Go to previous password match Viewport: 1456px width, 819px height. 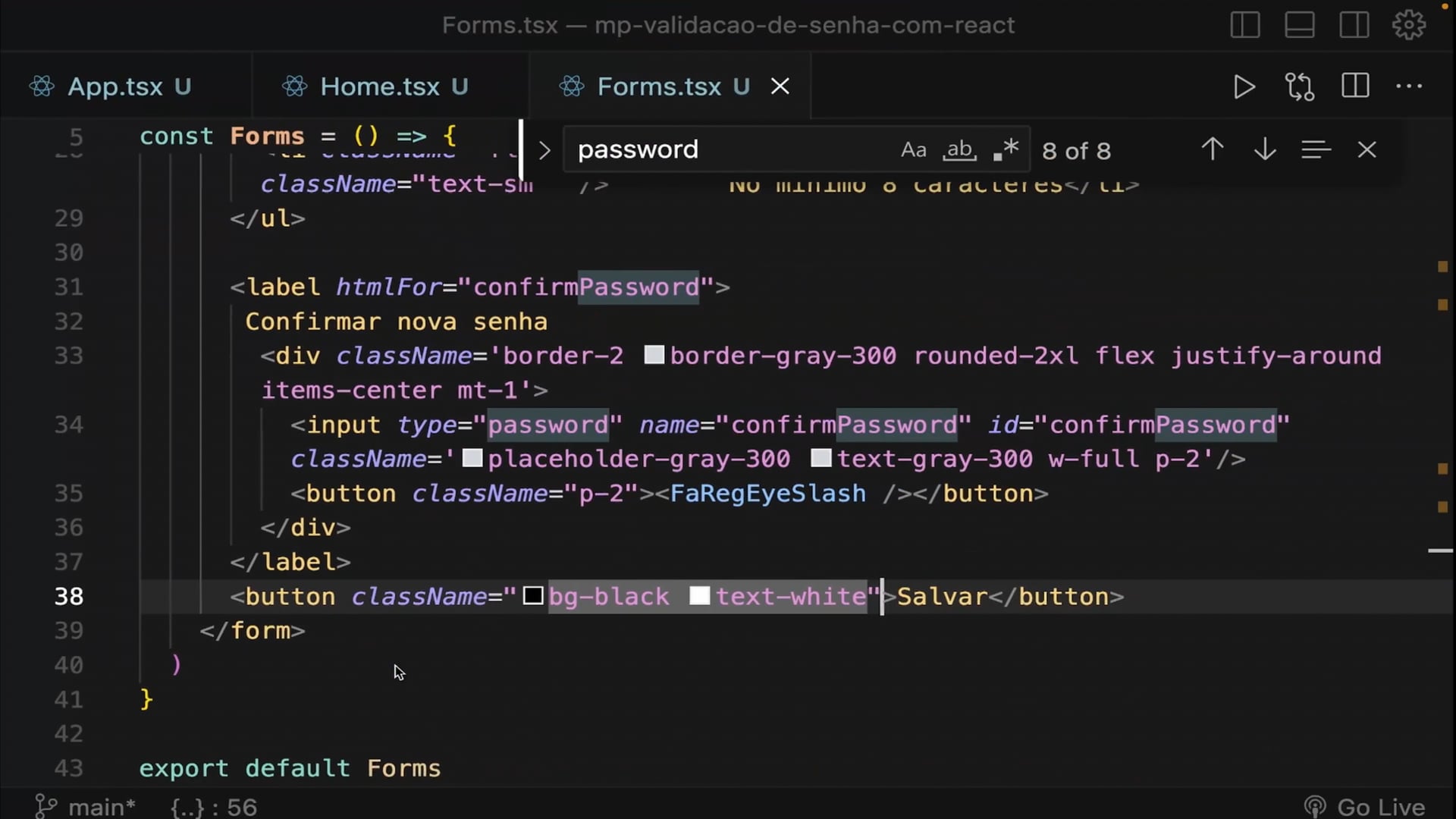click(1212, 149)
